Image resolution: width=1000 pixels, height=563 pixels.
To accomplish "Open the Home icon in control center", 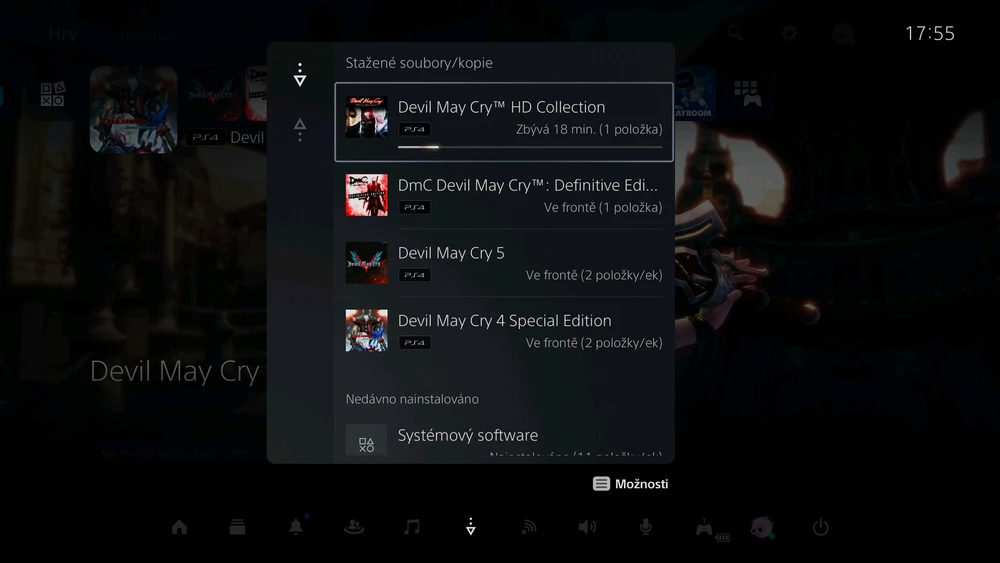I will (x=179, y=527).
